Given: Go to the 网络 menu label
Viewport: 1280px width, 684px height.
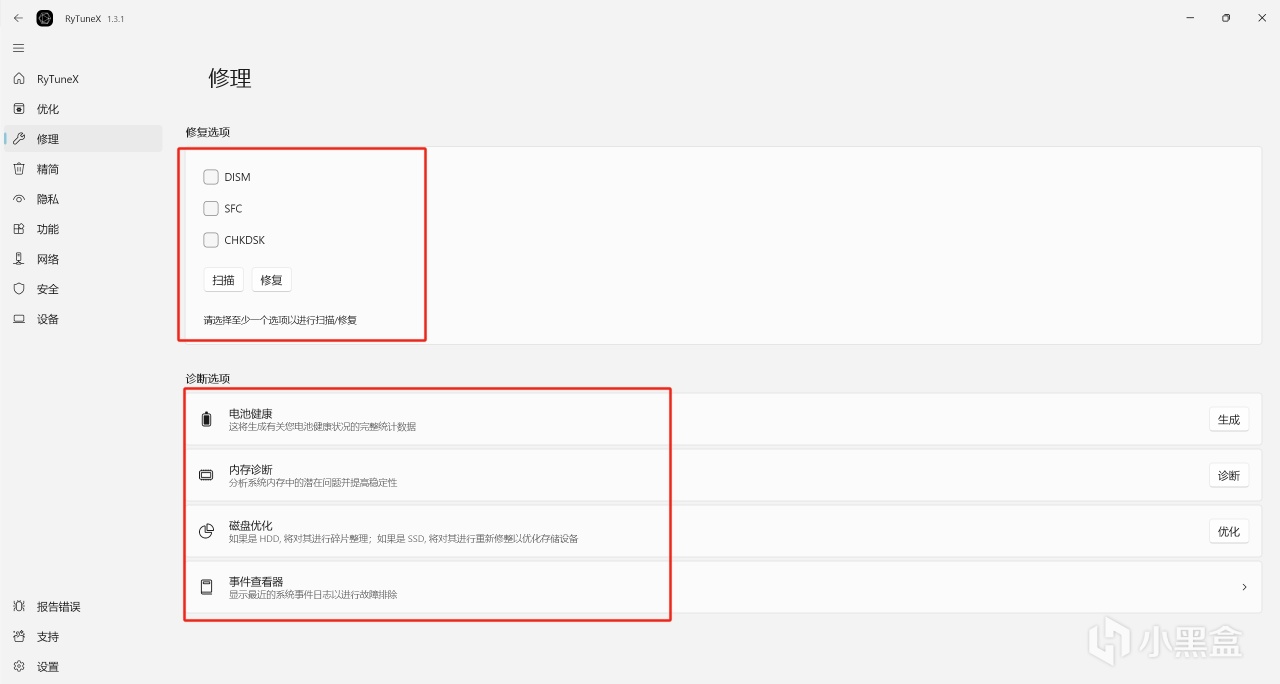Looking at the screenshot, I should click(48, 259).
